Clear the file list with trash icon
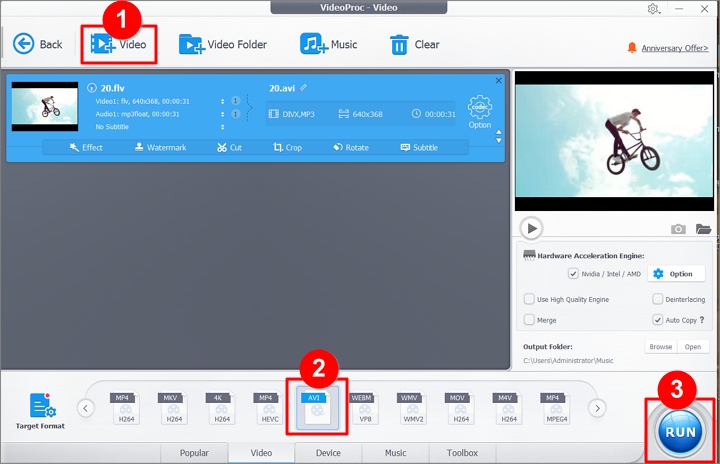 414,45
